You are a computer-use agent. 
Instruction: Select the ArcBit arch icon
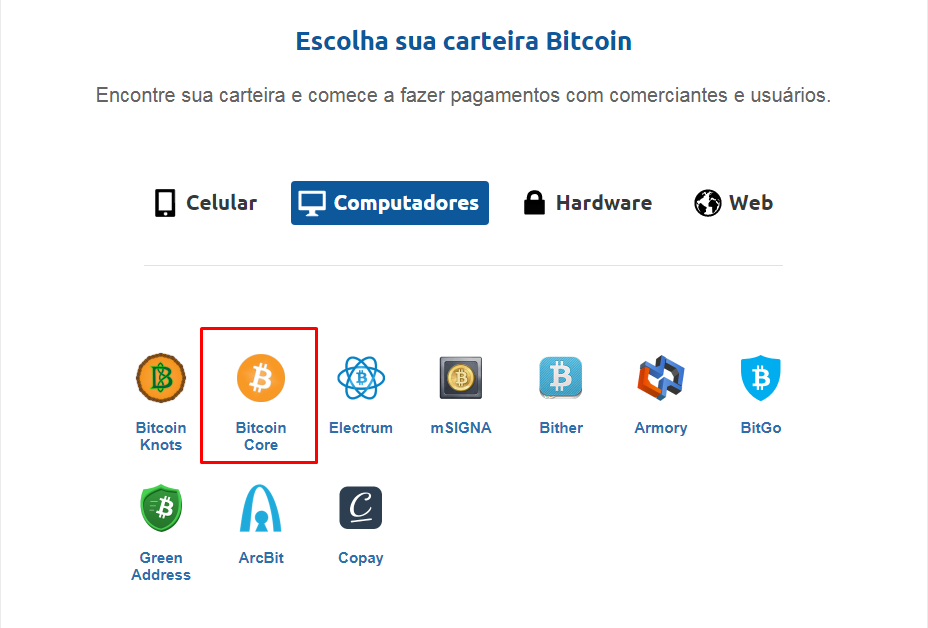pyautogui.click(x=261, y=508)
